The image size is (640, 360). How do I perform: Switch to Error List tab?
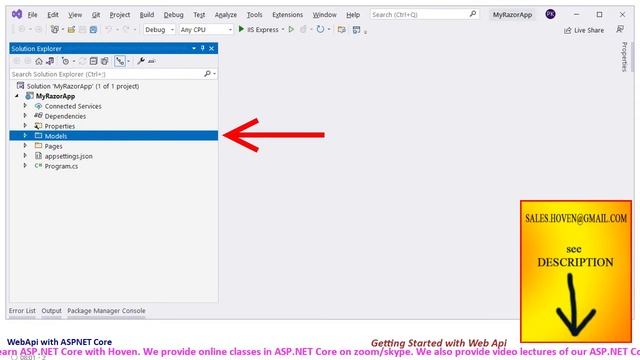click(x=22, y=311)
